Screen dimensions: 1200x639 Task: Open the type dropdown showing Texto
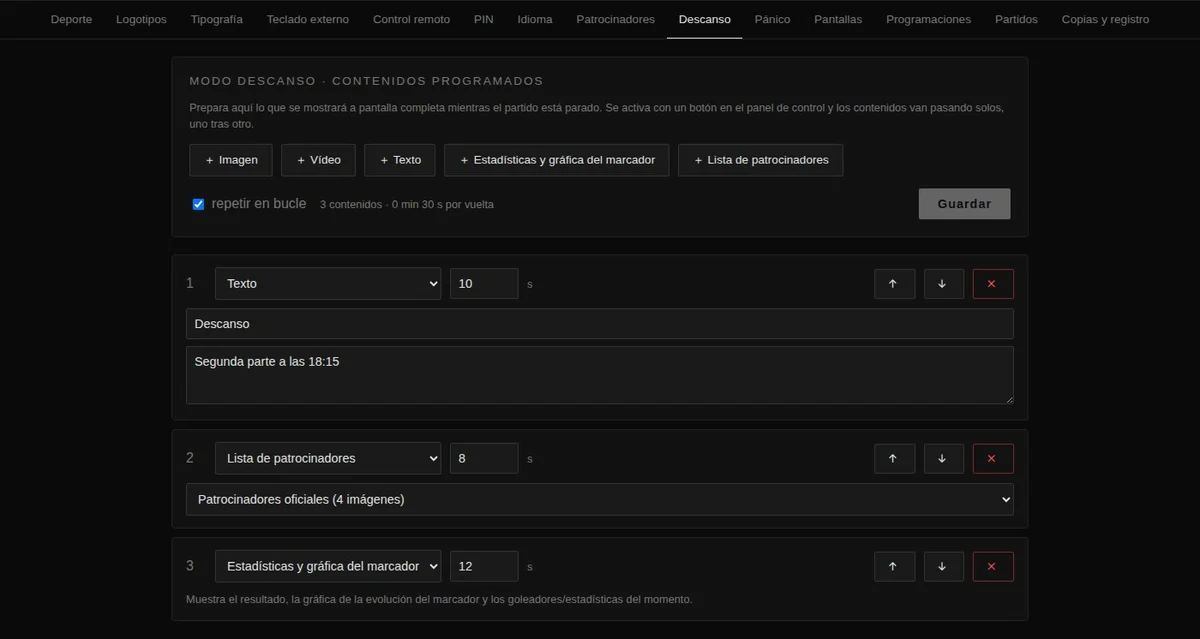pyautogui.click(x=328, y=284)
